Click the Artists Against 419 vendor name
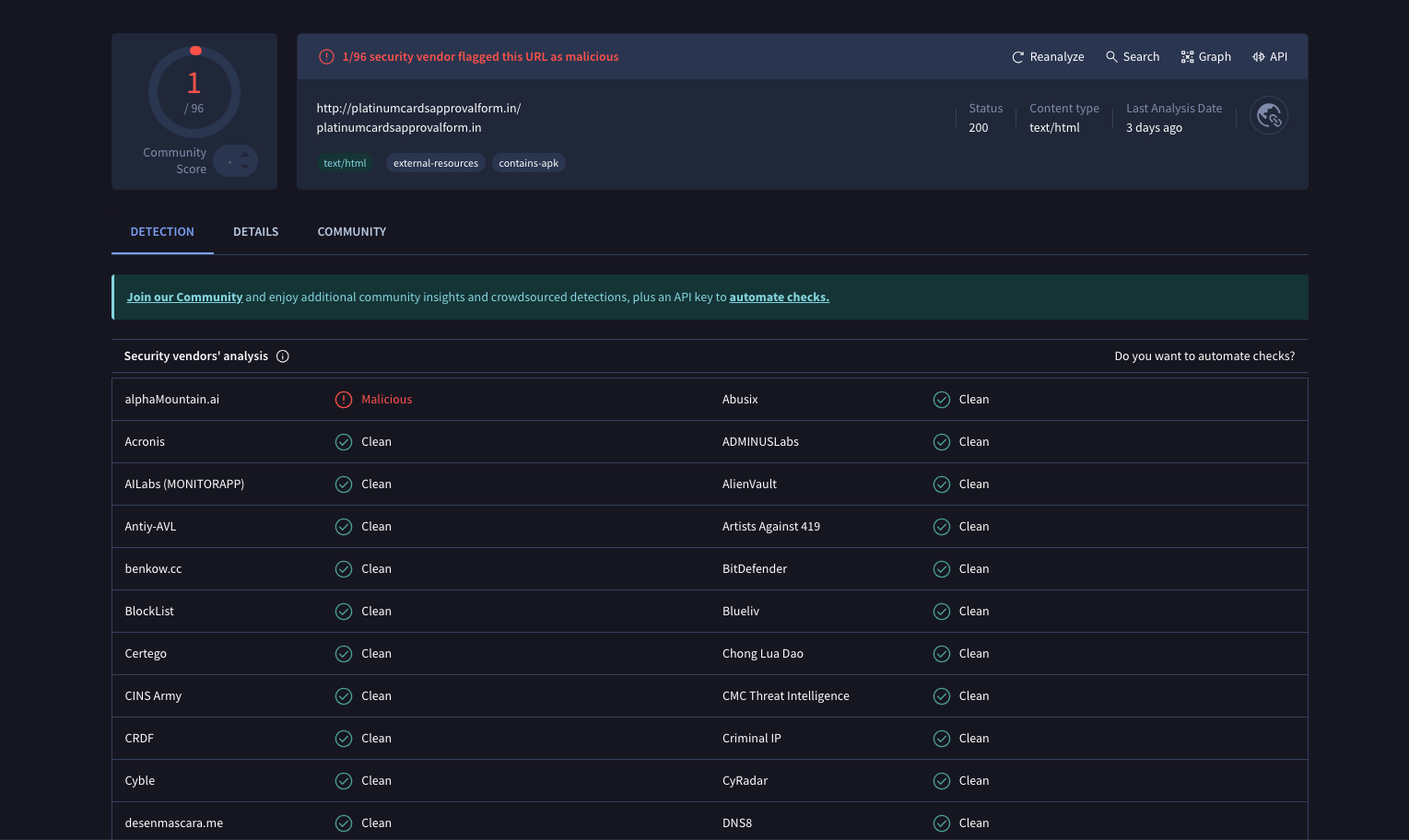 pyautogui.click(x=771, y=527)
